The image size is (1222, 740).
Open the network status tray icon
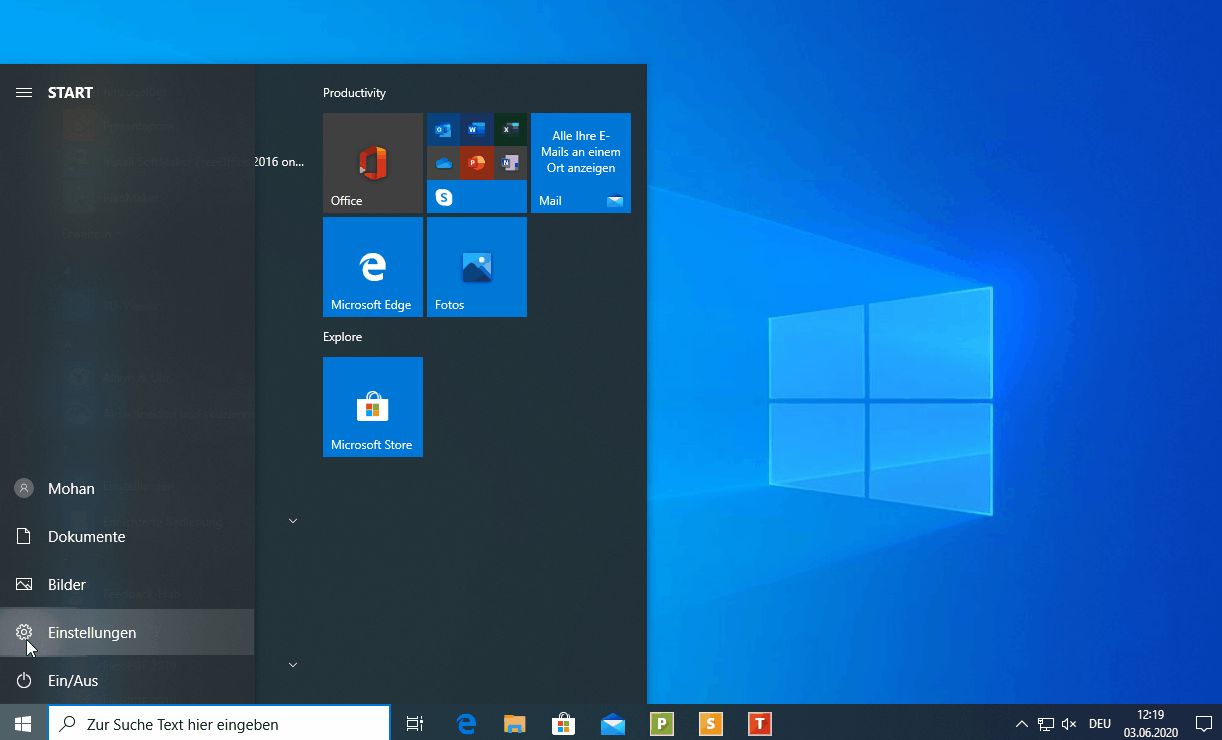pos(1046,723)
